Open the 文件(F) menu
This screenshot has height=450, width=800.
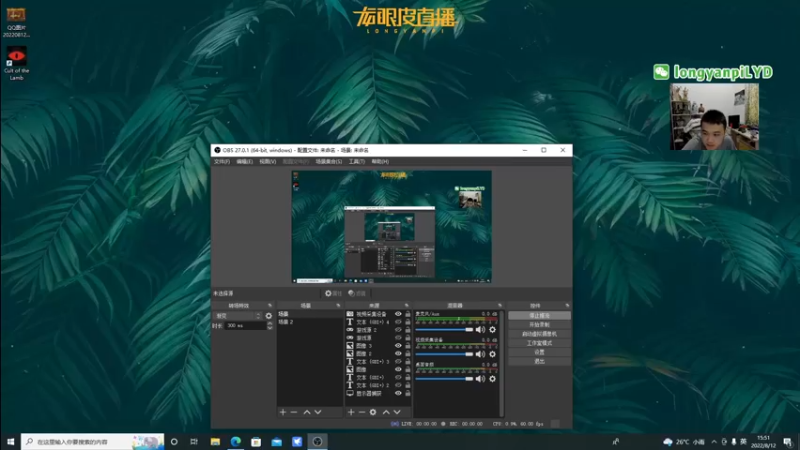(221, 162)
